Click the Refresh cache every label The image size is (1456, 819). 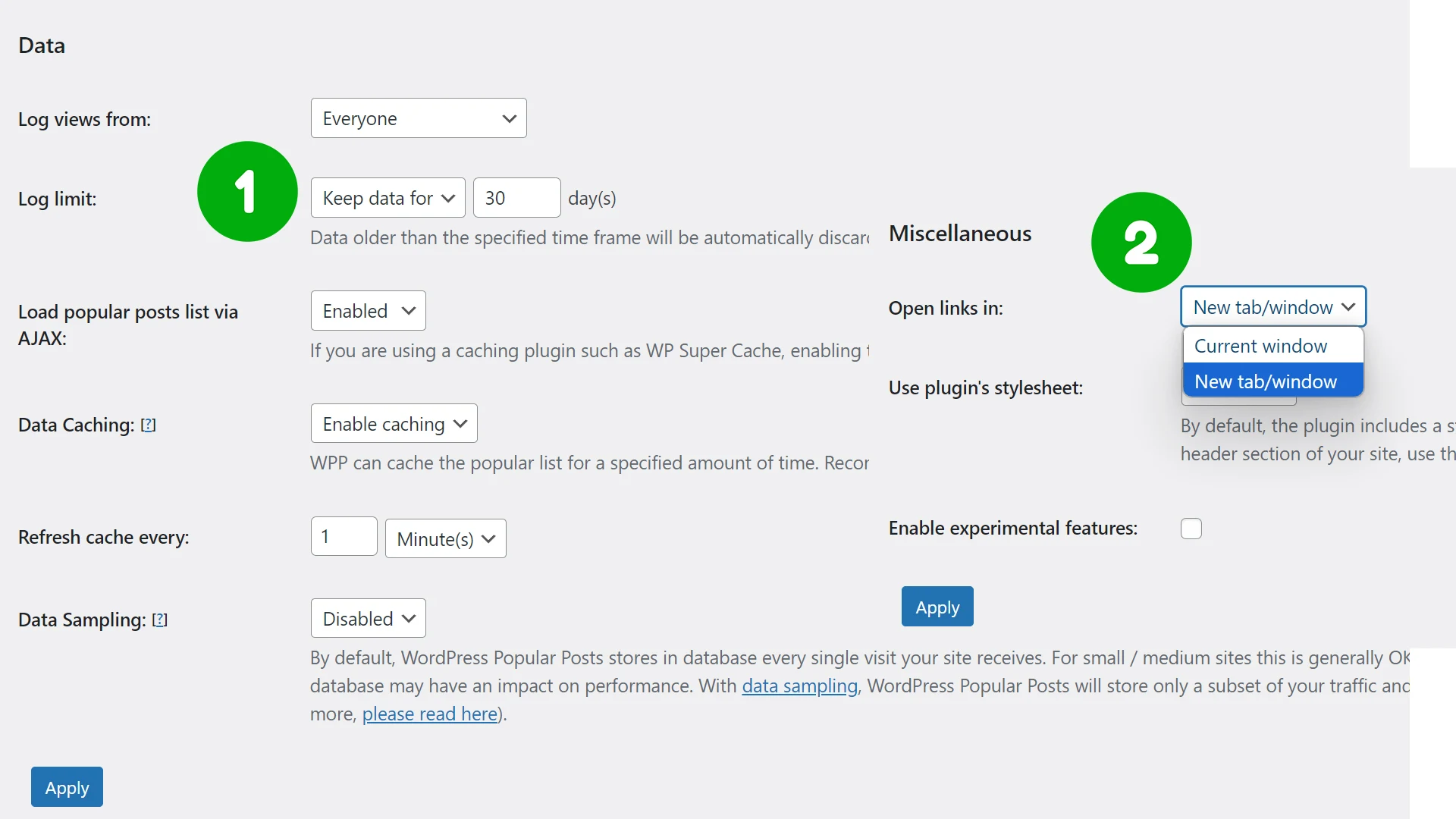pos(104,538)
